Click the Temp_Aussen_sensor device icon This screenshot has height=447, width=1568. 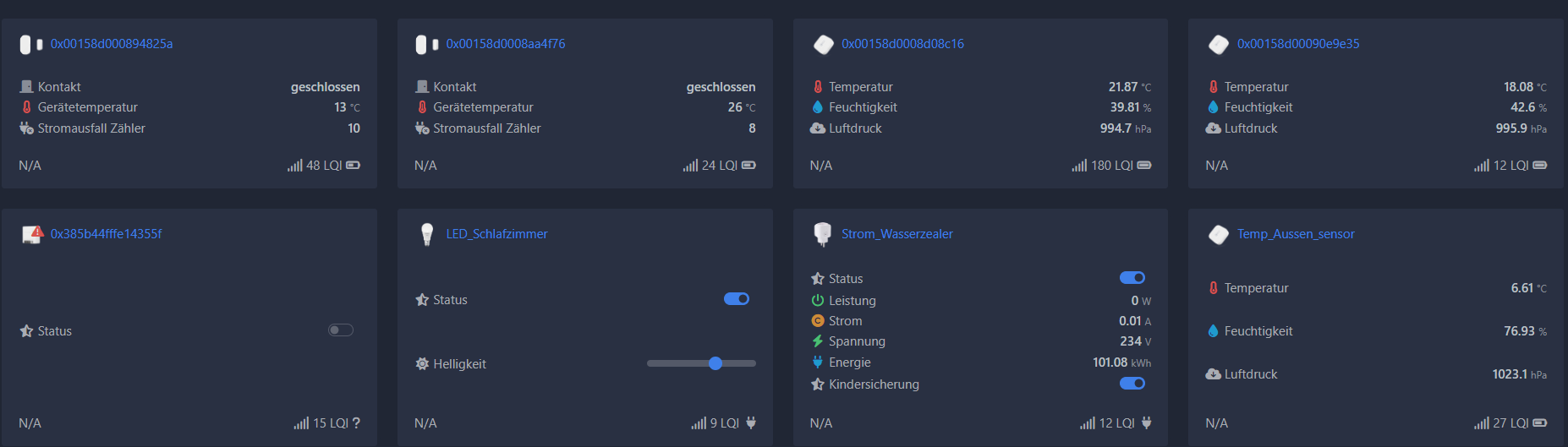tap(1219, 234)
